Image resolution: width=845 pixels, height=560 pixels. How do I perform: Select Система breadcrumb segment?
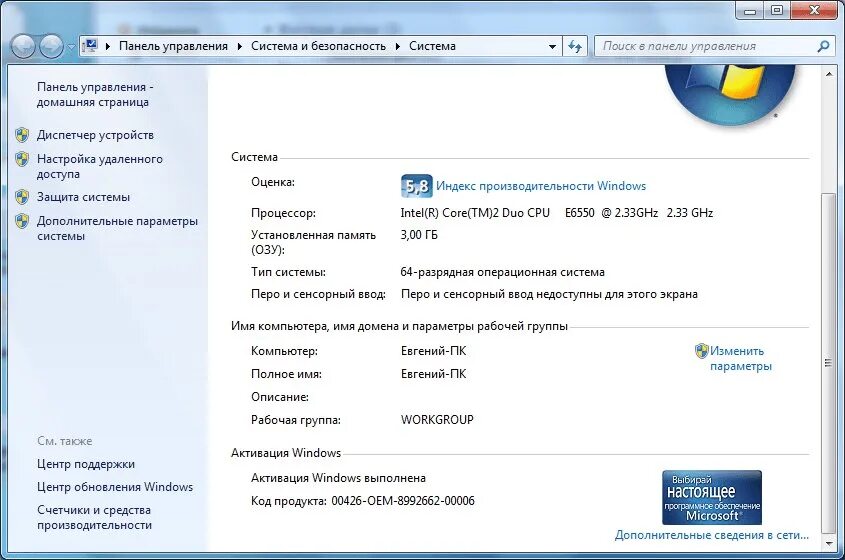(432, 46)
